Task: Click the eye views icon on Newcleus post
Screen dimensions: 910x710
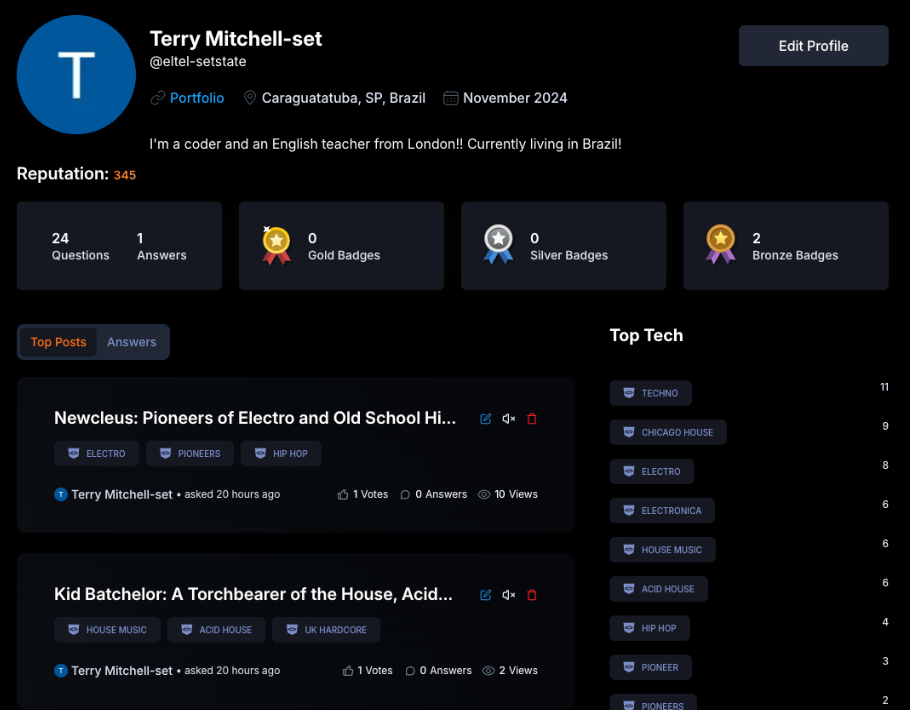Action: point(484,495)
